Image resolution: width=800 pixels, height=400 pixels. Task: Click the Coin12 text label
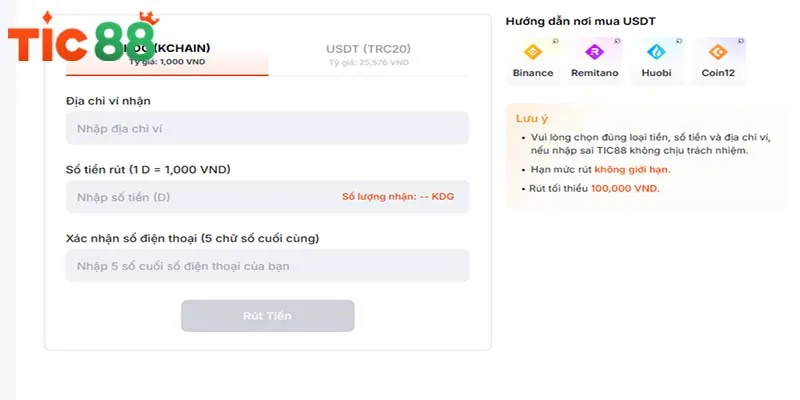pos(717,73)
